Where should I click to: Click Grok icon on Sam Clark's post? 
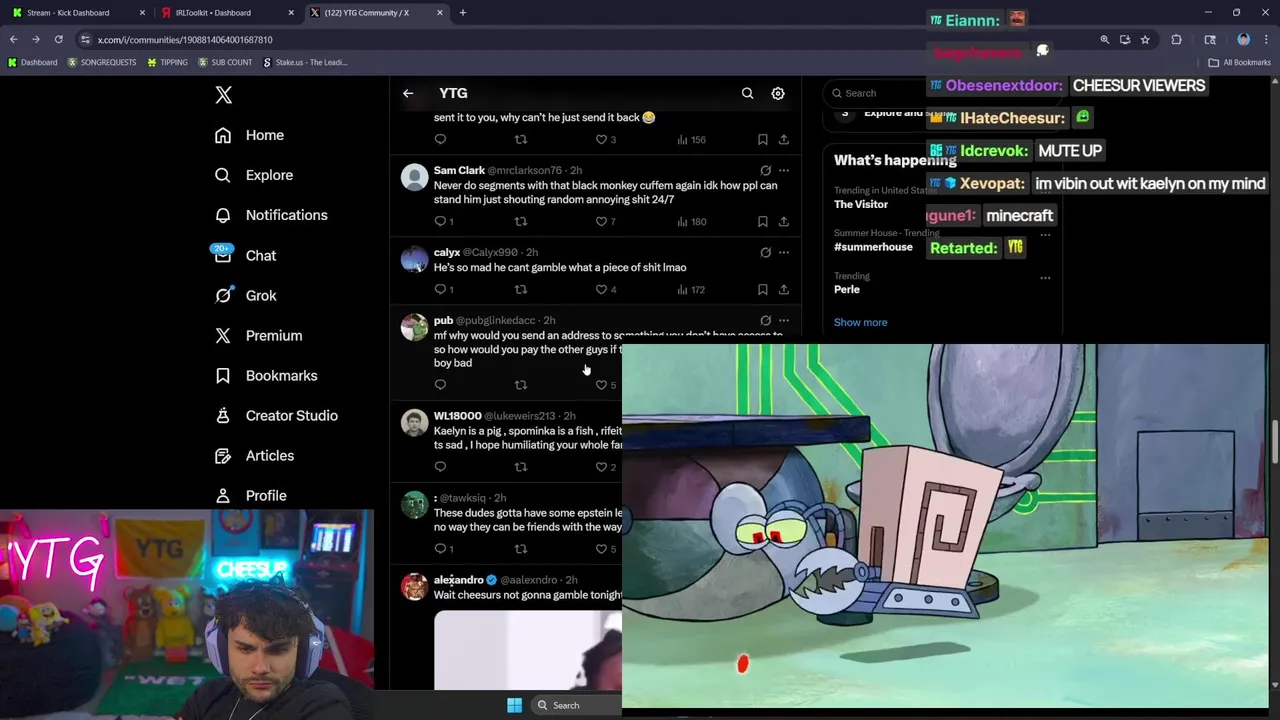tap(765, 170)
